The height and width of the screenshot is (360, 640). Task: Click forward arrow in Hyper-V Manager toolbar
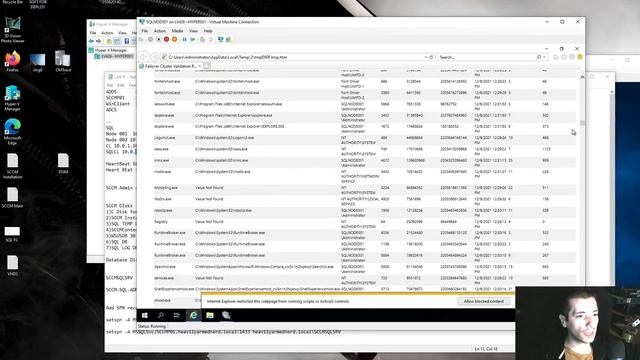coord(98,41)
